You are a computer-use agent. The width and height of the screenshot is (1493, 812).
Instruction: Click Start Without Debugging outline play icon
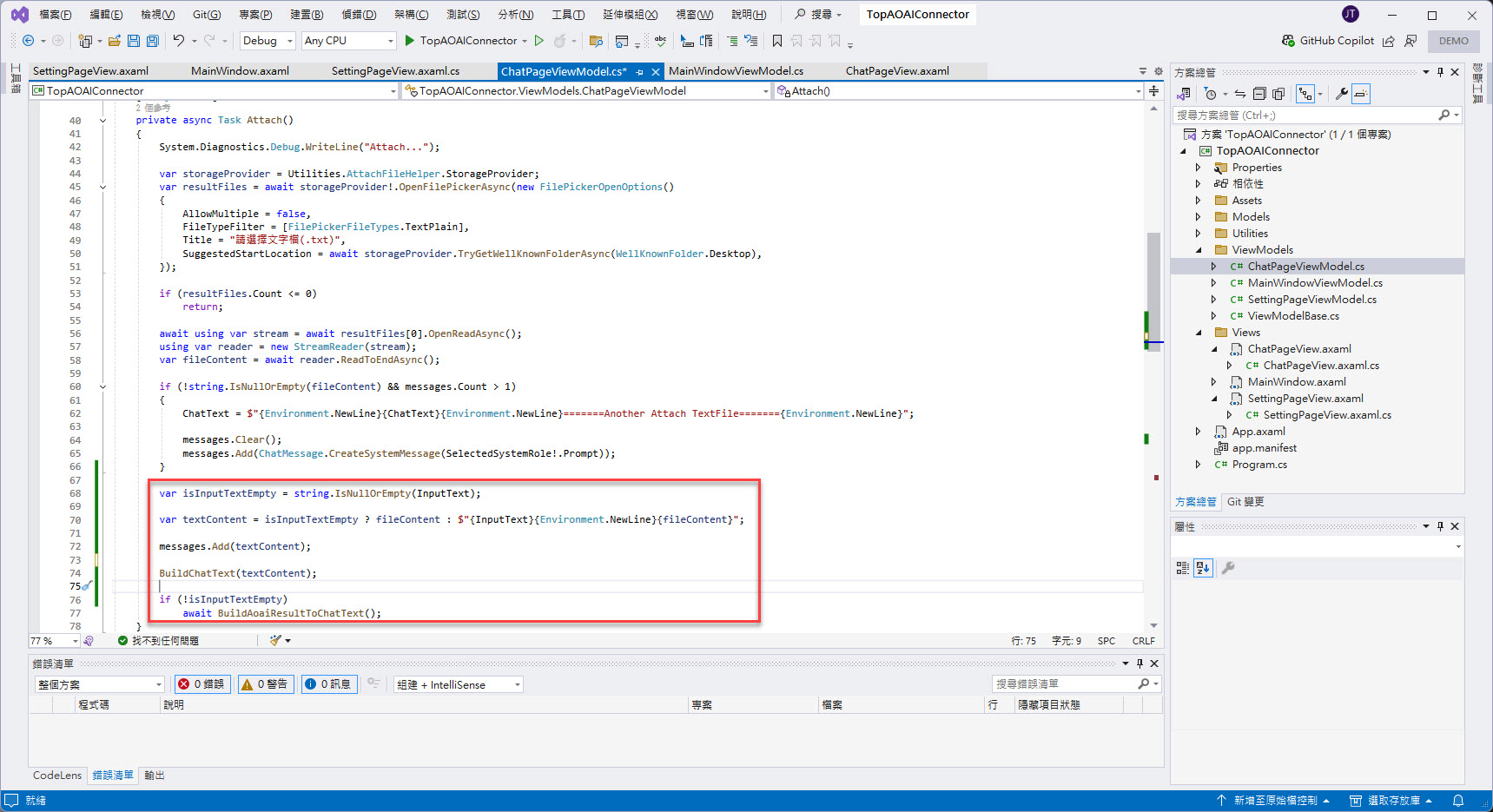[x=539, y=41]
